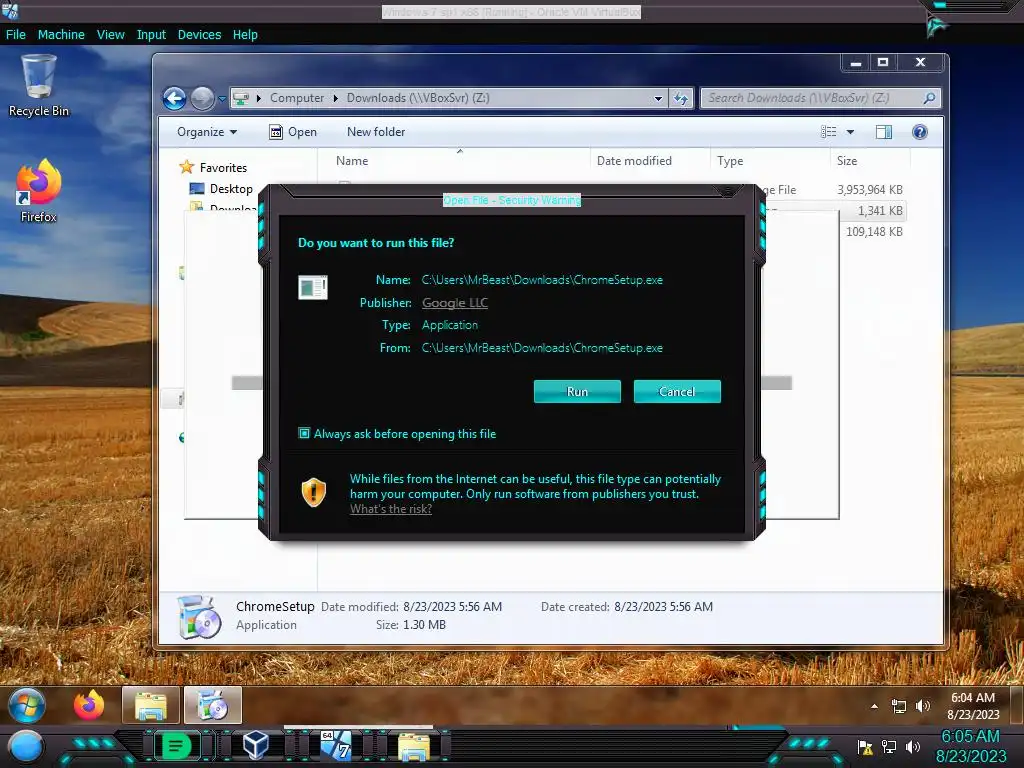This screenshot has width=1024, height=768.
Task: Change view using the view icon
Action: point(829,132)
